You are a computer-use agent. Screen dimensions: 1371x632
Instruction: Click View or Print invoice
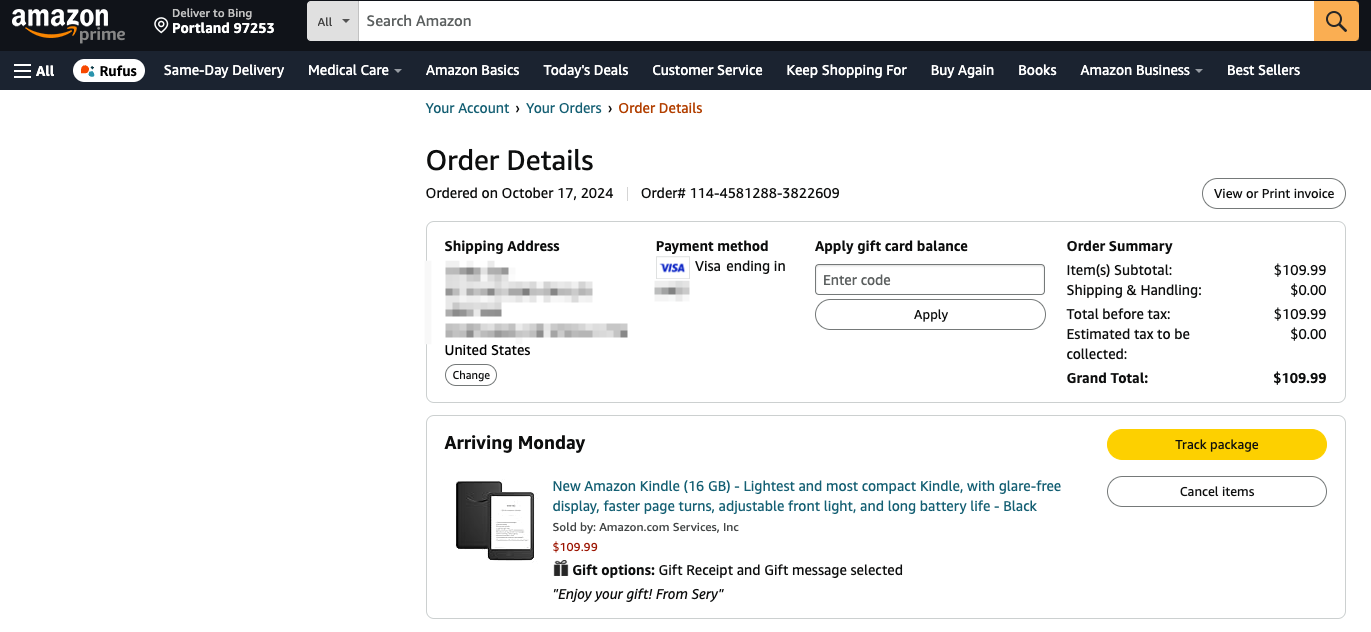(x=1273, y=194)
